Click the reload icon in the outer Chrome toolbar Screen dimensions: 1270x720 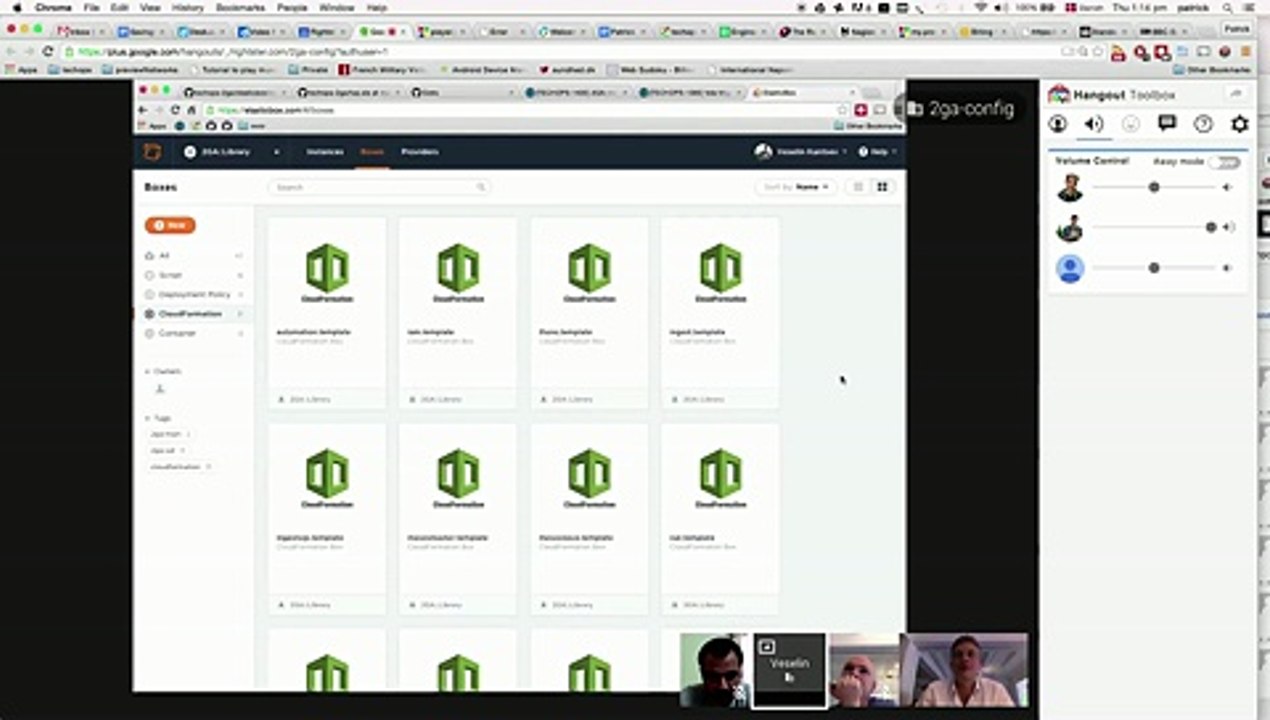47,51
